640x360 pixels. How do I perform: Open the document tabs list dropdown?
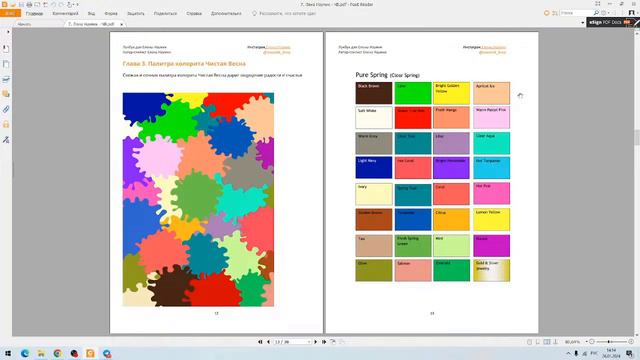point(582,23)
